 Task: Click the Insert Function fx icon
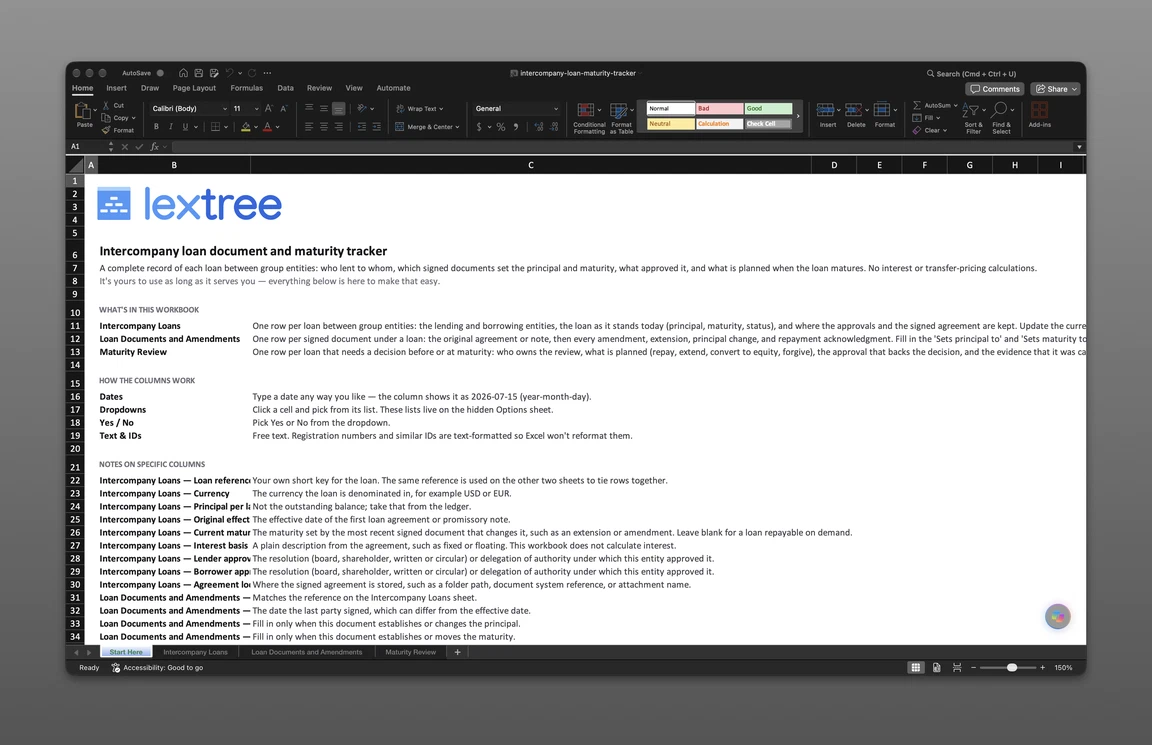(x=154, y=147)
